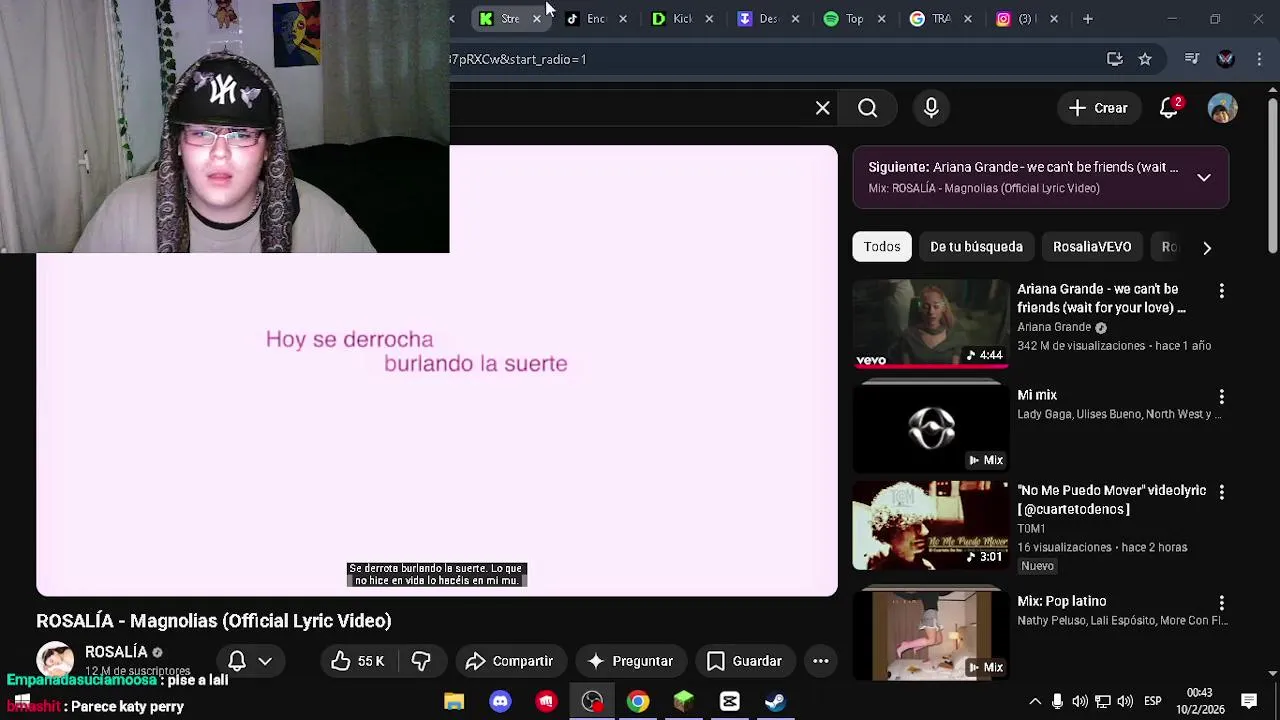The height and width of the screenshot is (720, 1280).
Task: Open the Mix: Pop latino title
Action: [x=1061, y=601]
